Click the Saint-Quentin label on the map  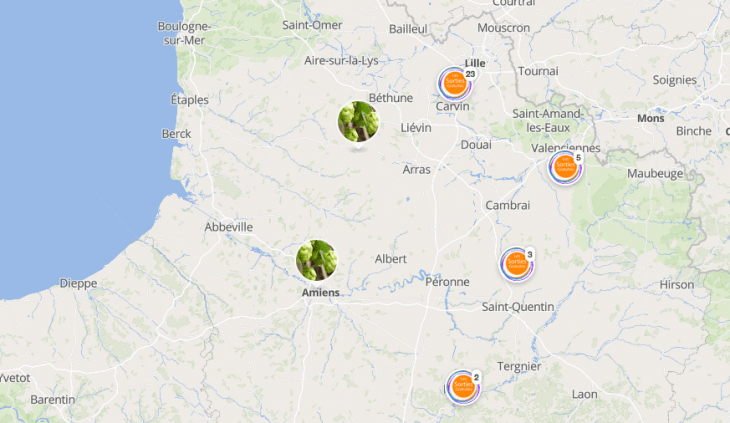coord(518,307)
